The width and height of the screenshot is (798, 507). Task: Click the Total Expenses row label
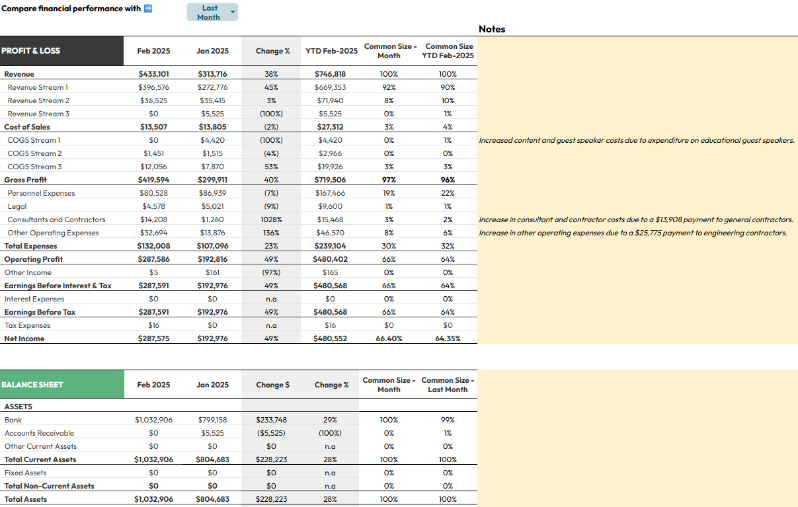click(x=31, y=246)
